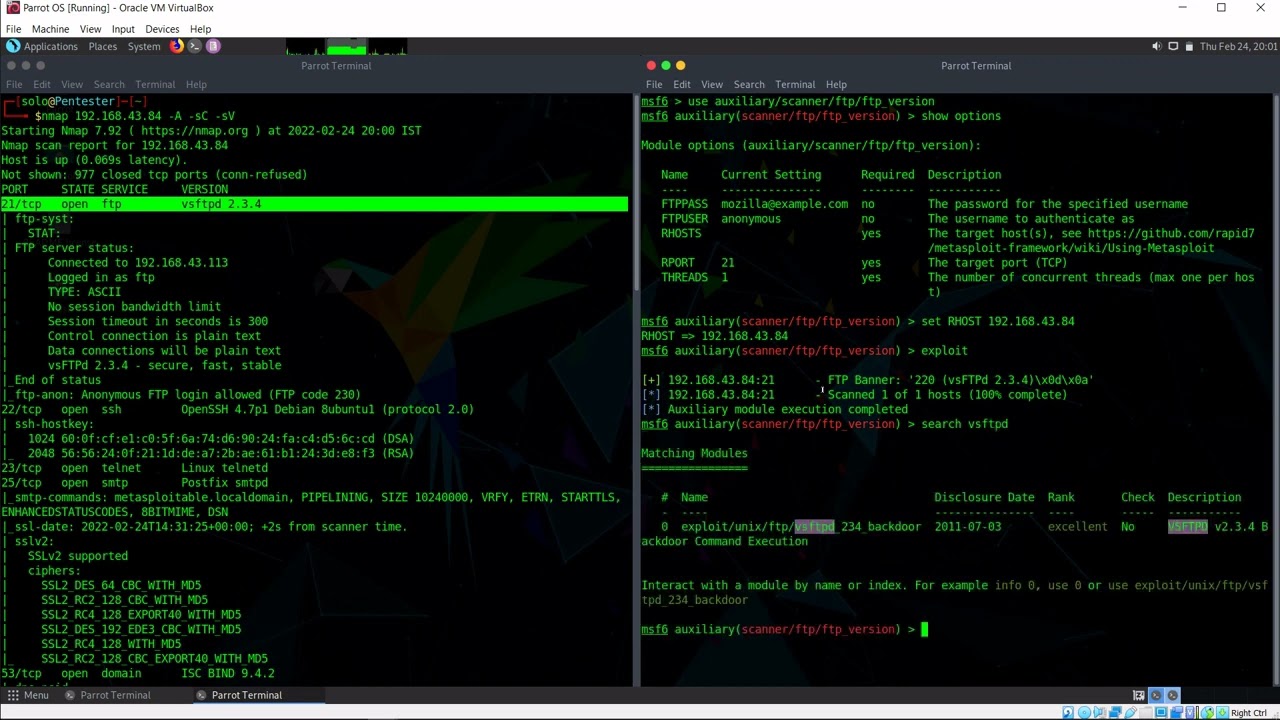This screenshot has width=1280, height=720.
Task: Open Help menu in left Parrot Terminal
Action: tap(196, 84)
